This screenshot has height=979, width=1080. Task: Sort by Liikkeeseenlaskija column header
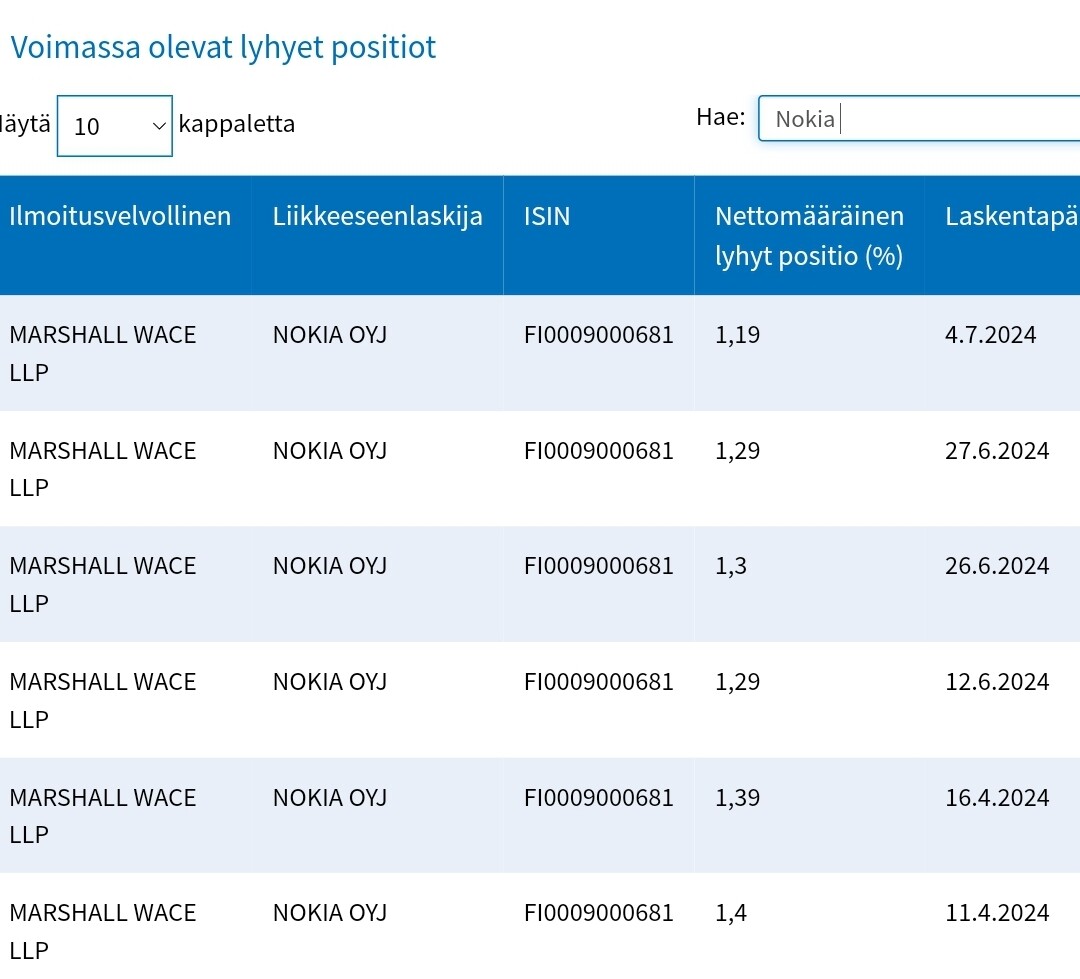pos(377,235)
